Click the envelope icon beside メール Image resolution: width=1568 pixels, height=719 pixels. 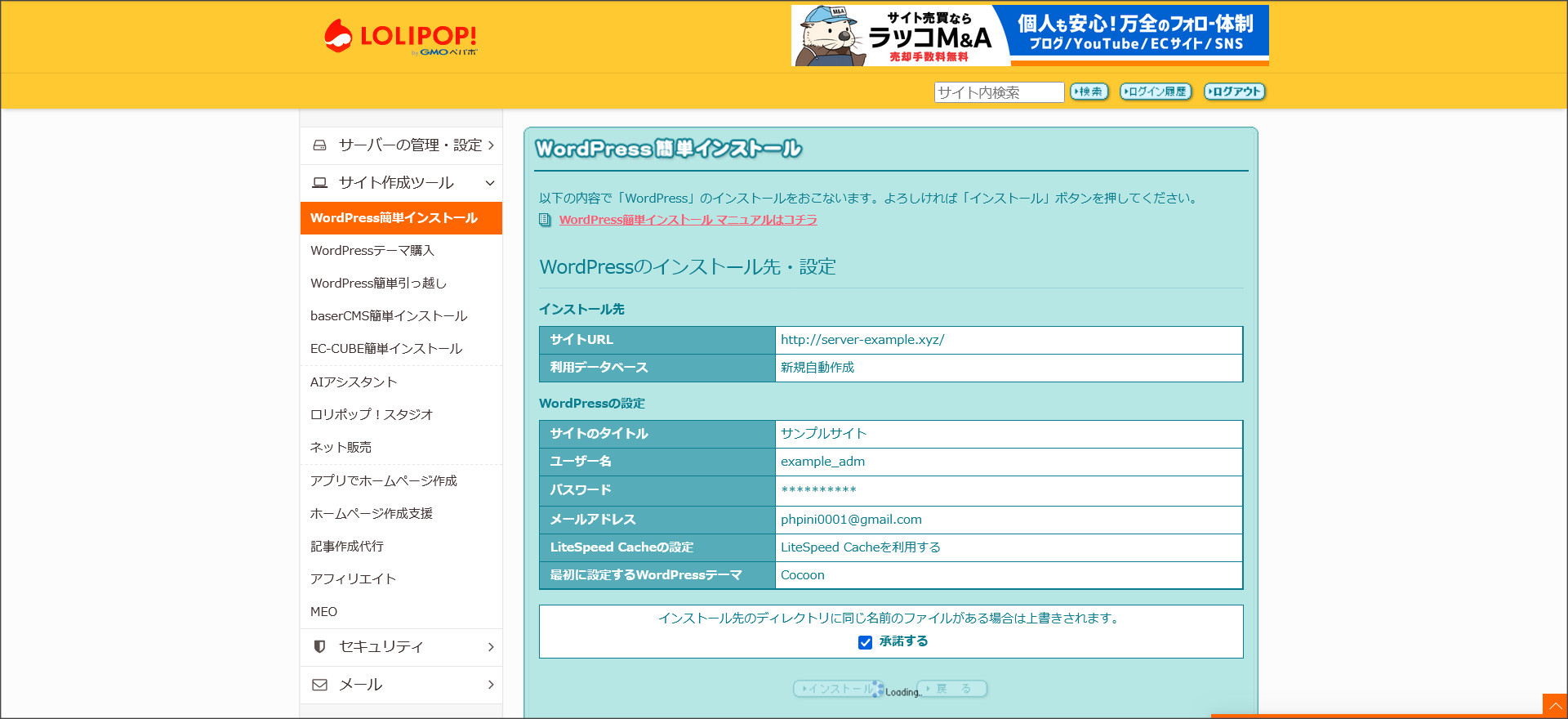[x=320, y=685]
